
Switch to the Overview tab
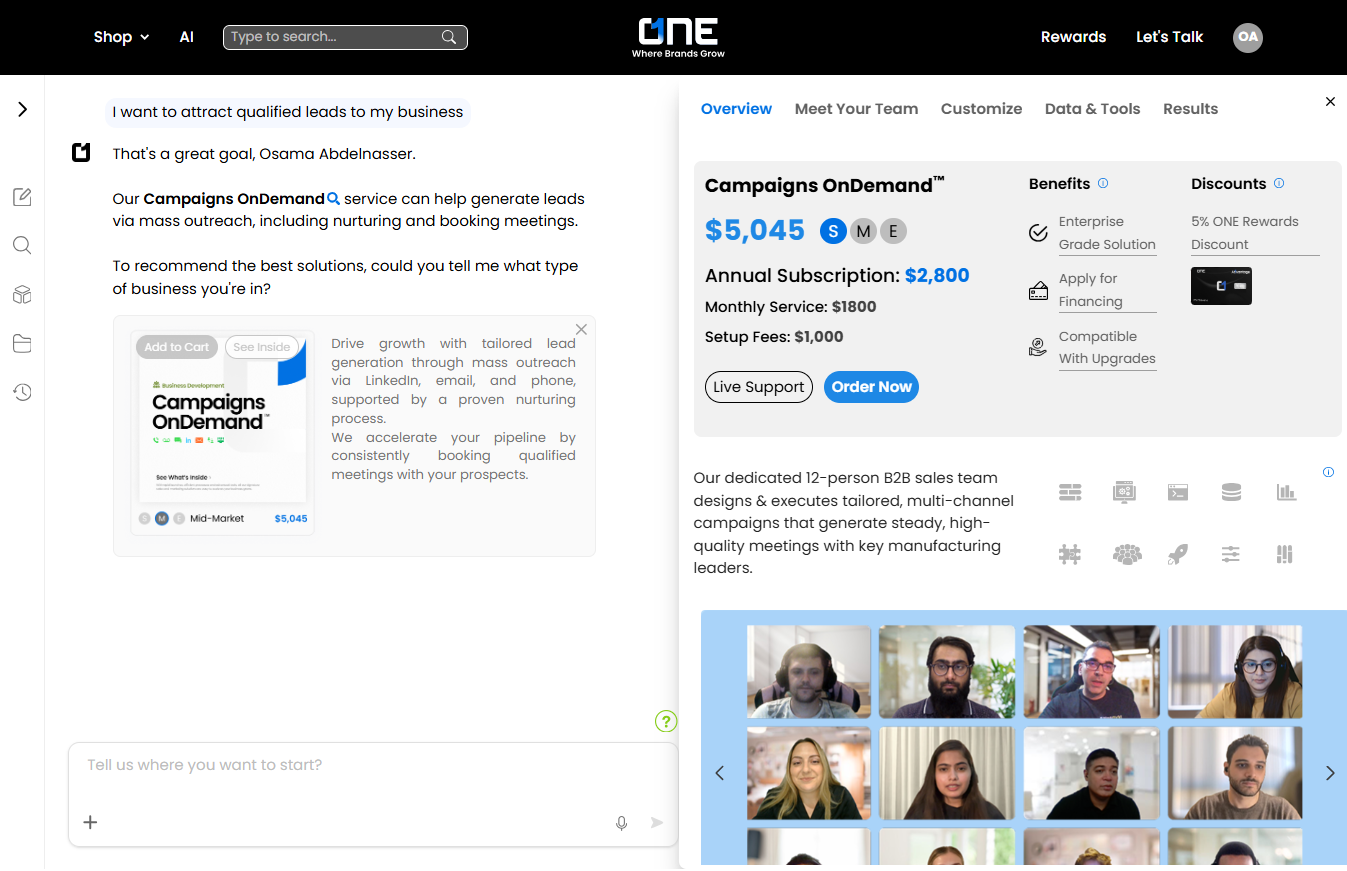pos(736,109)
